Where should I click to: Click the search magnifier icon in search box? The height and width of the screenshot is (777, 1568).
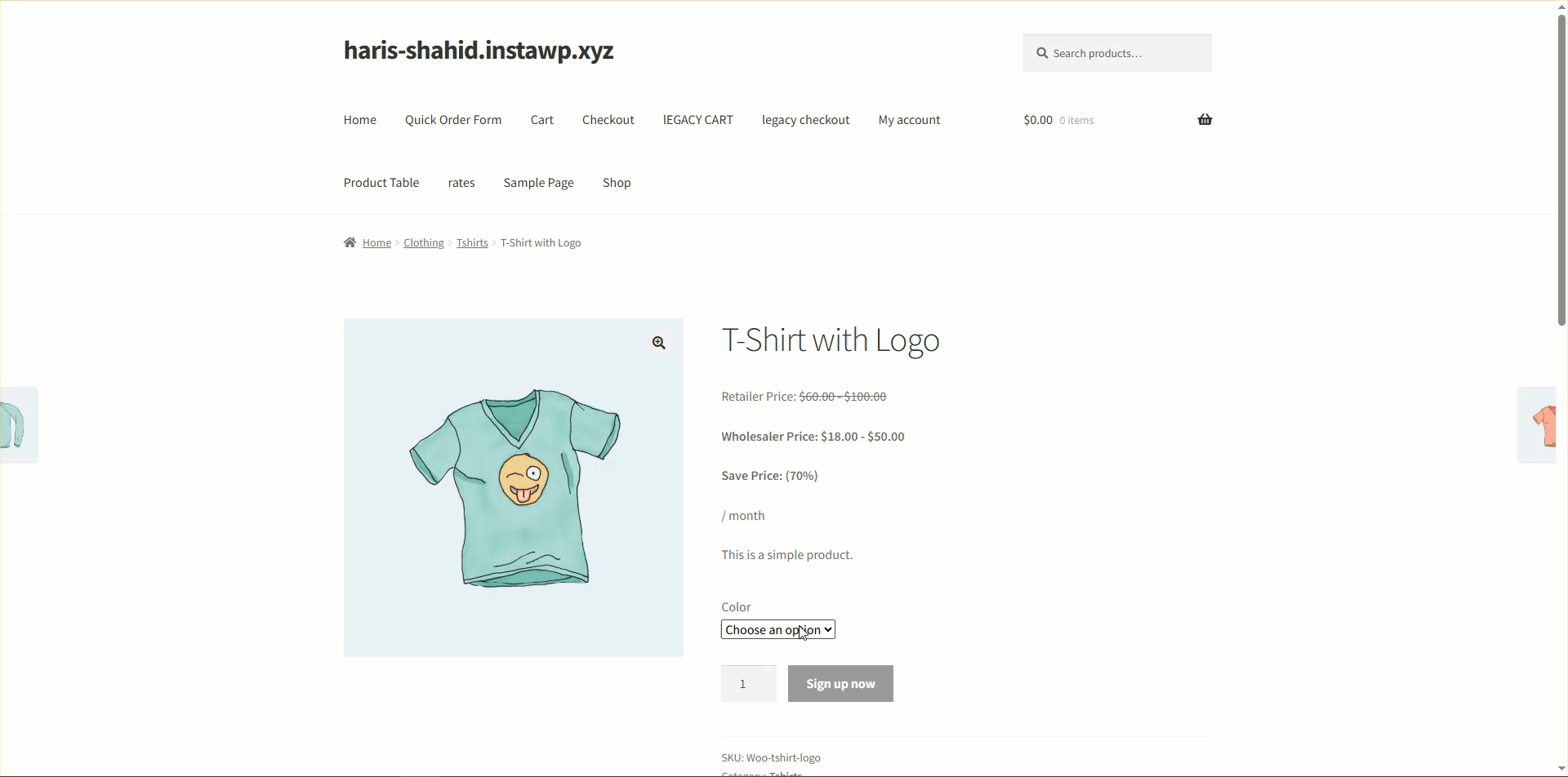click(1042, 53)
